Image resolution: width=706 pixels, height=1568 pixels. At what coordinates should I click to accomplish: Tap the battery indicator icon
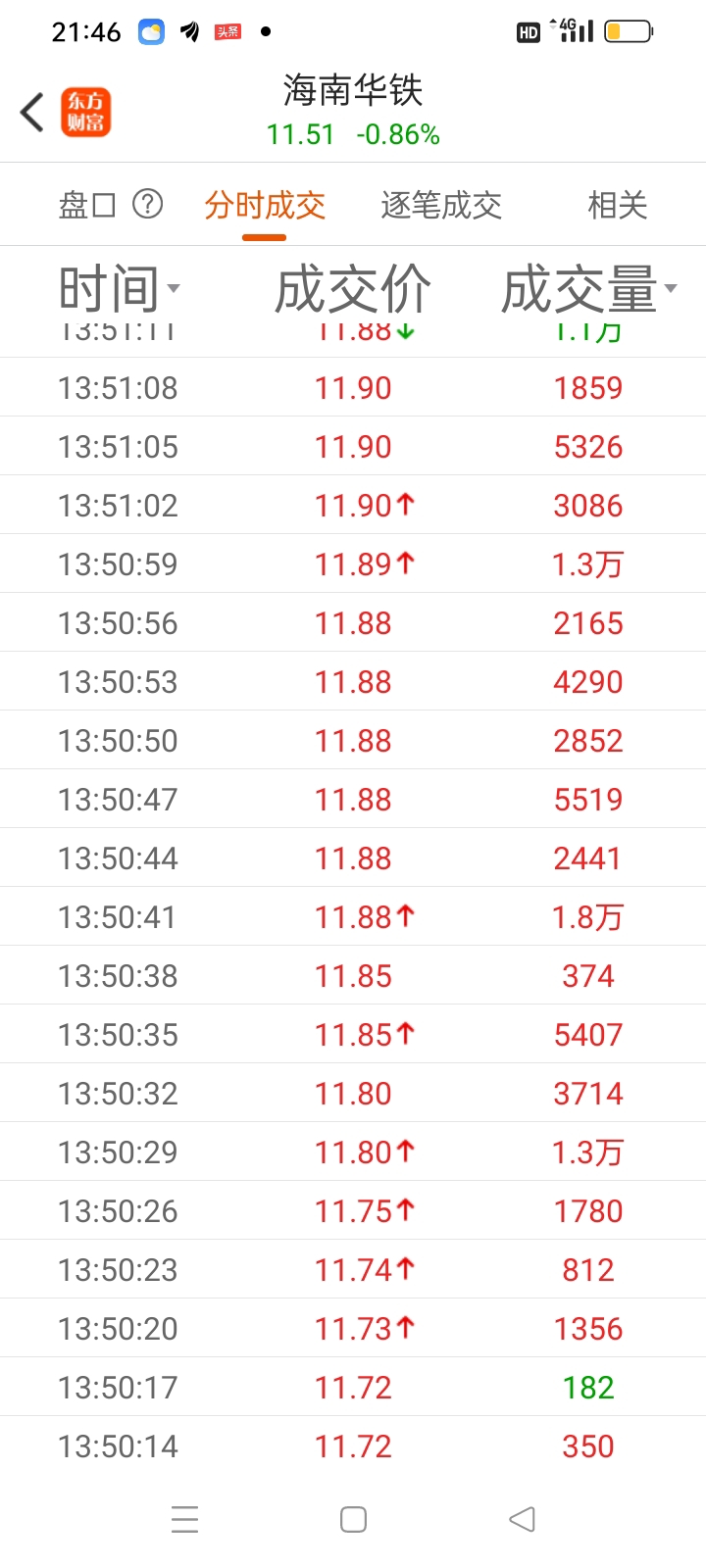click(x=629, y=32)
